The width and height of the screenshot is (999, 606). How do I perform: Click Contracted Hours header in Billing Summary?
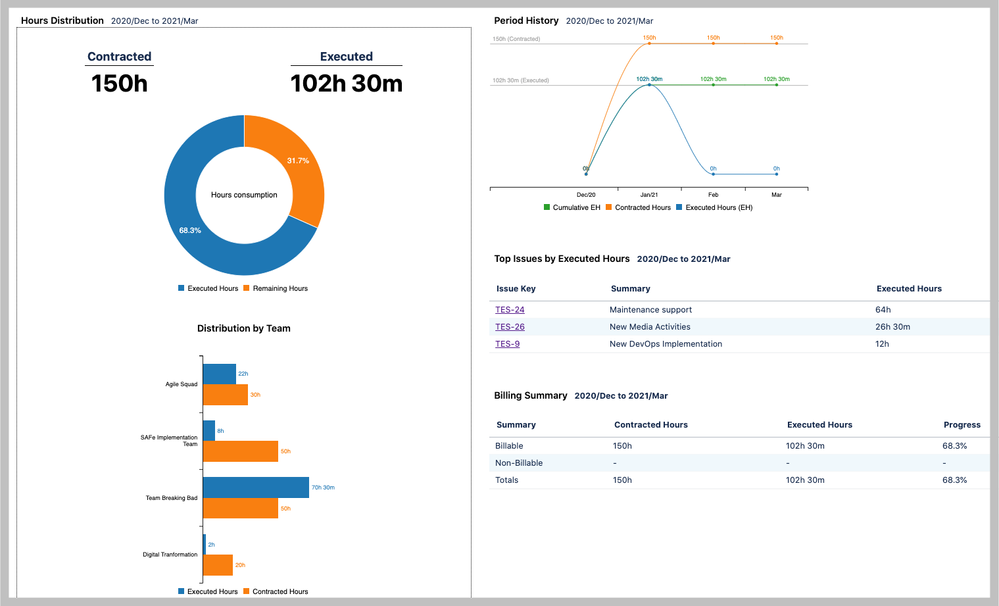(x=650, y=425)
